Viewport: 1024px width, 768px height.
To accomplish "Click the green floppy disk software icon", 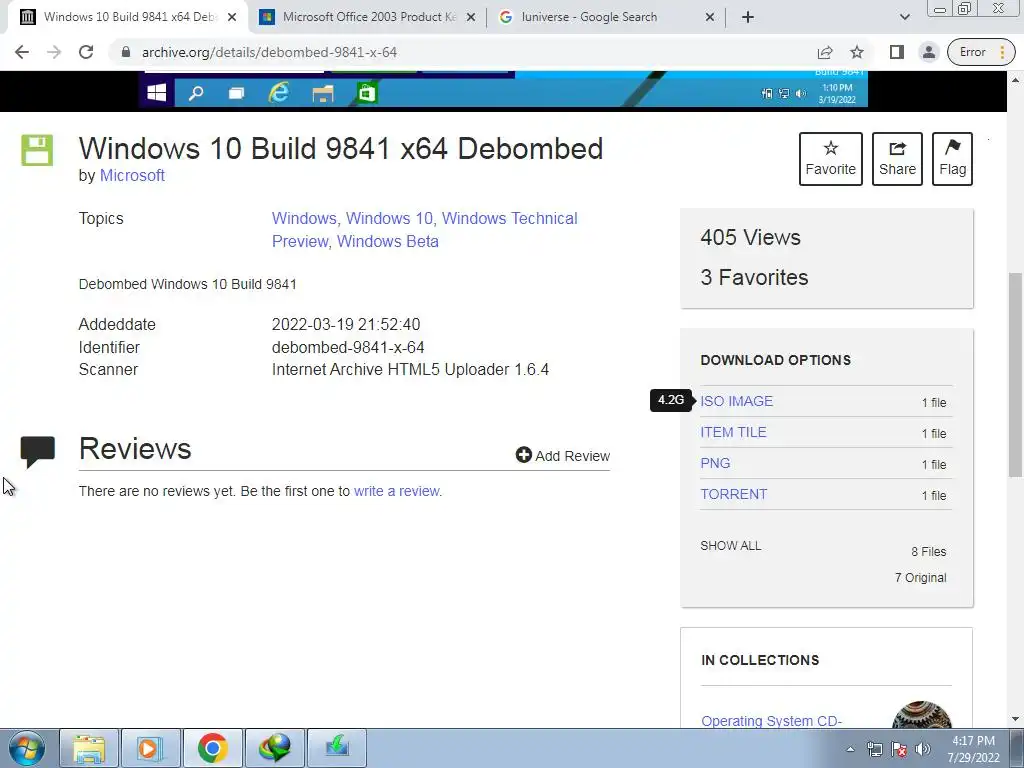I will click(x=37, y=150).
